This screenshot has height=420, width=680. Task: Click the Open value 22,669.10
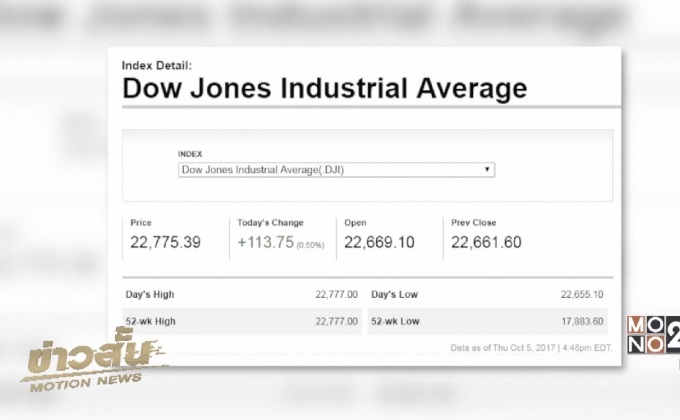379,243
